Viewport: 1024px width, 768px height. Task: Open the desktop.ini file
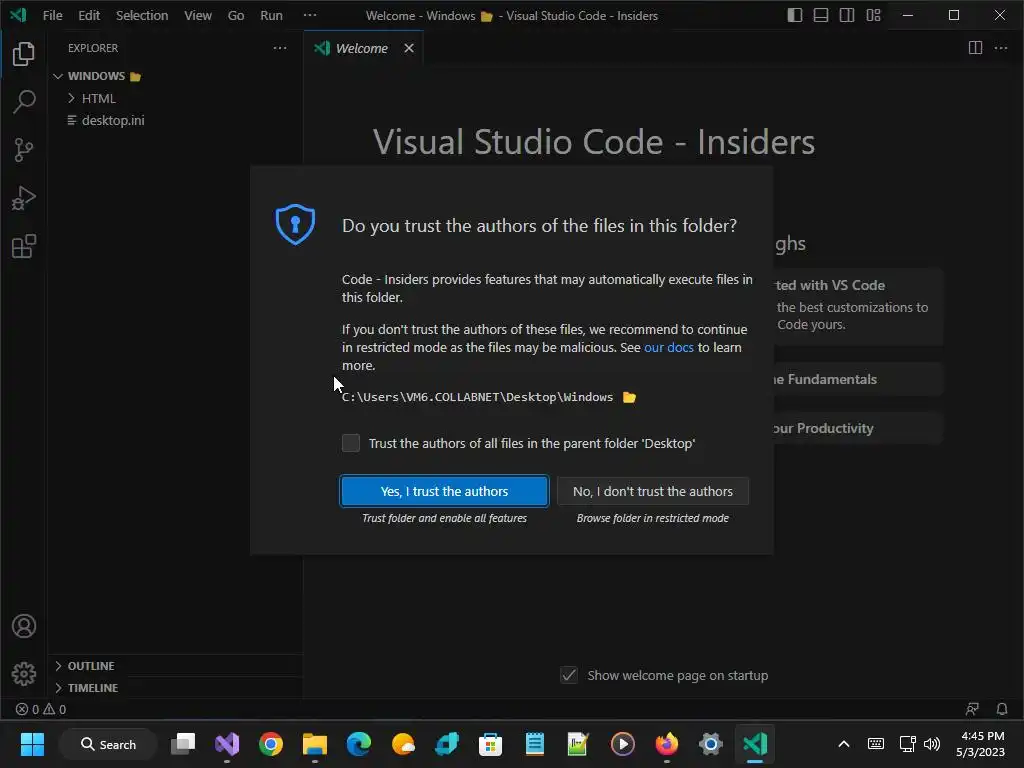(x=175, y=120)
